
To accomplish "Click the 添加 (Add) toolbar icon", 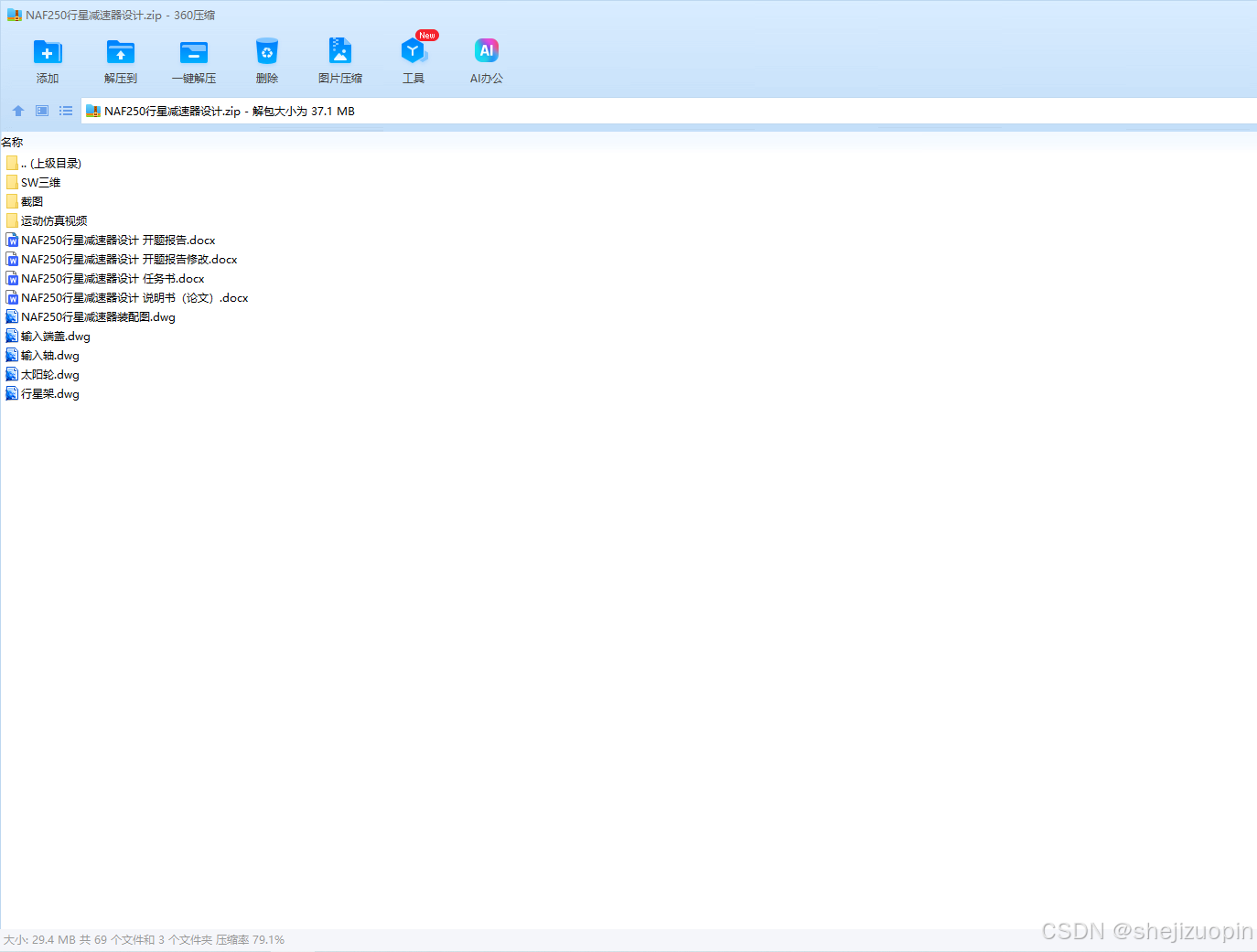I will tap(48, 52).
